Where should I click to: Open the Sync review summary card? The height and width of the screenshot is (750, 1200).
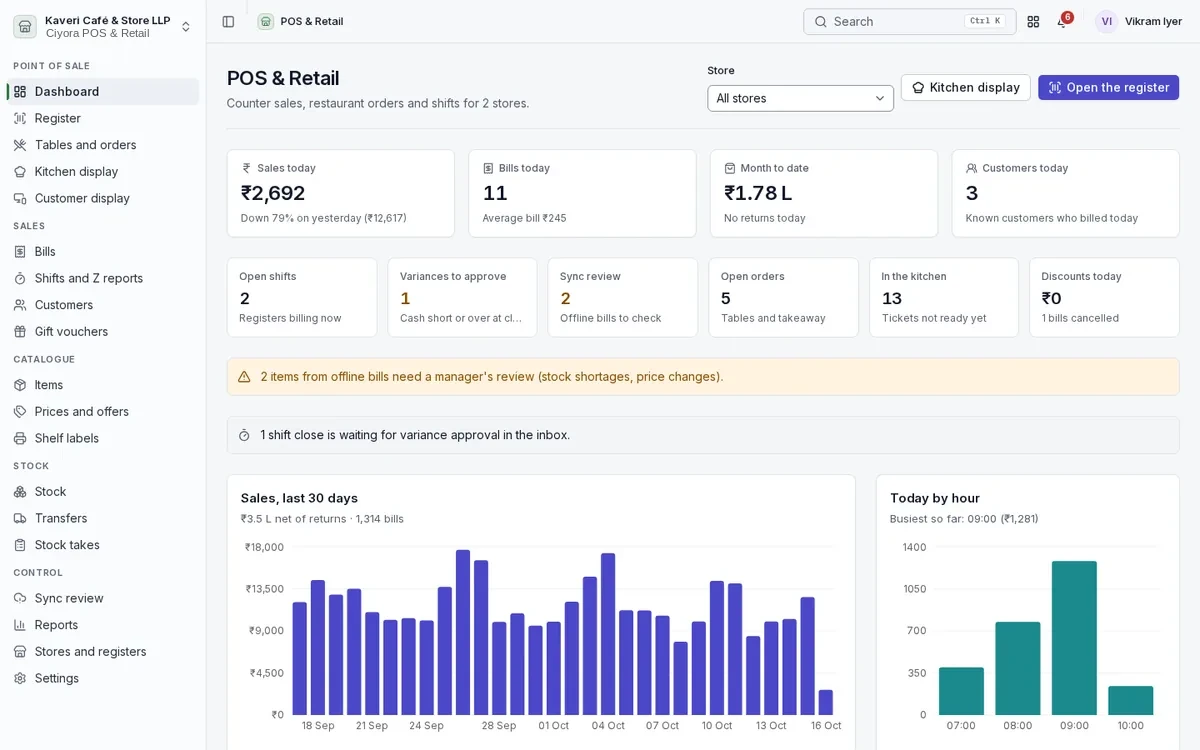[622, 297]
